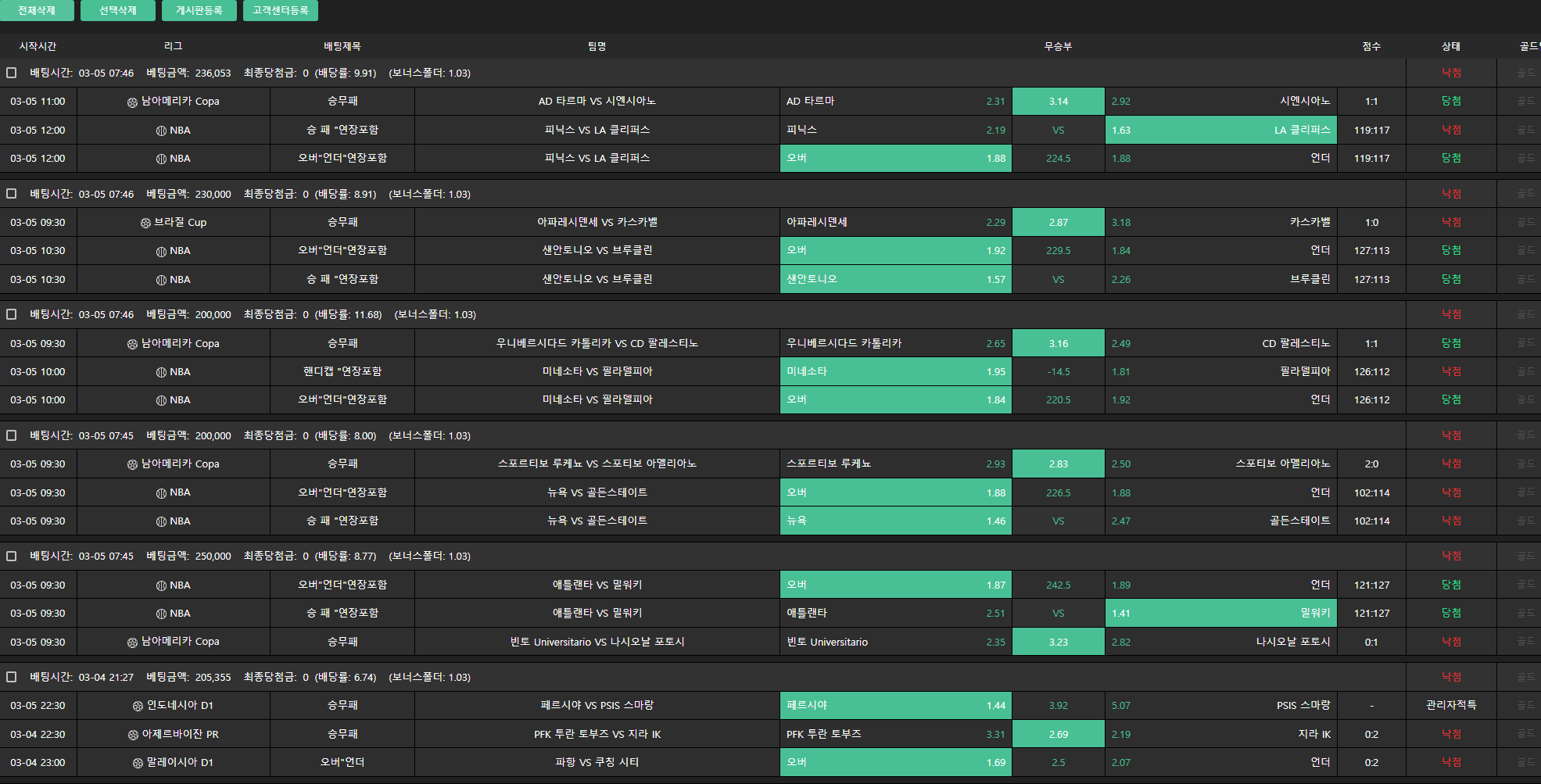The height and width of the screenshot is (784, 1541).
Task: Click basketball icon in 미네소타 핸디캡 row
Action: pyautogui.click(x=161, y=372)
